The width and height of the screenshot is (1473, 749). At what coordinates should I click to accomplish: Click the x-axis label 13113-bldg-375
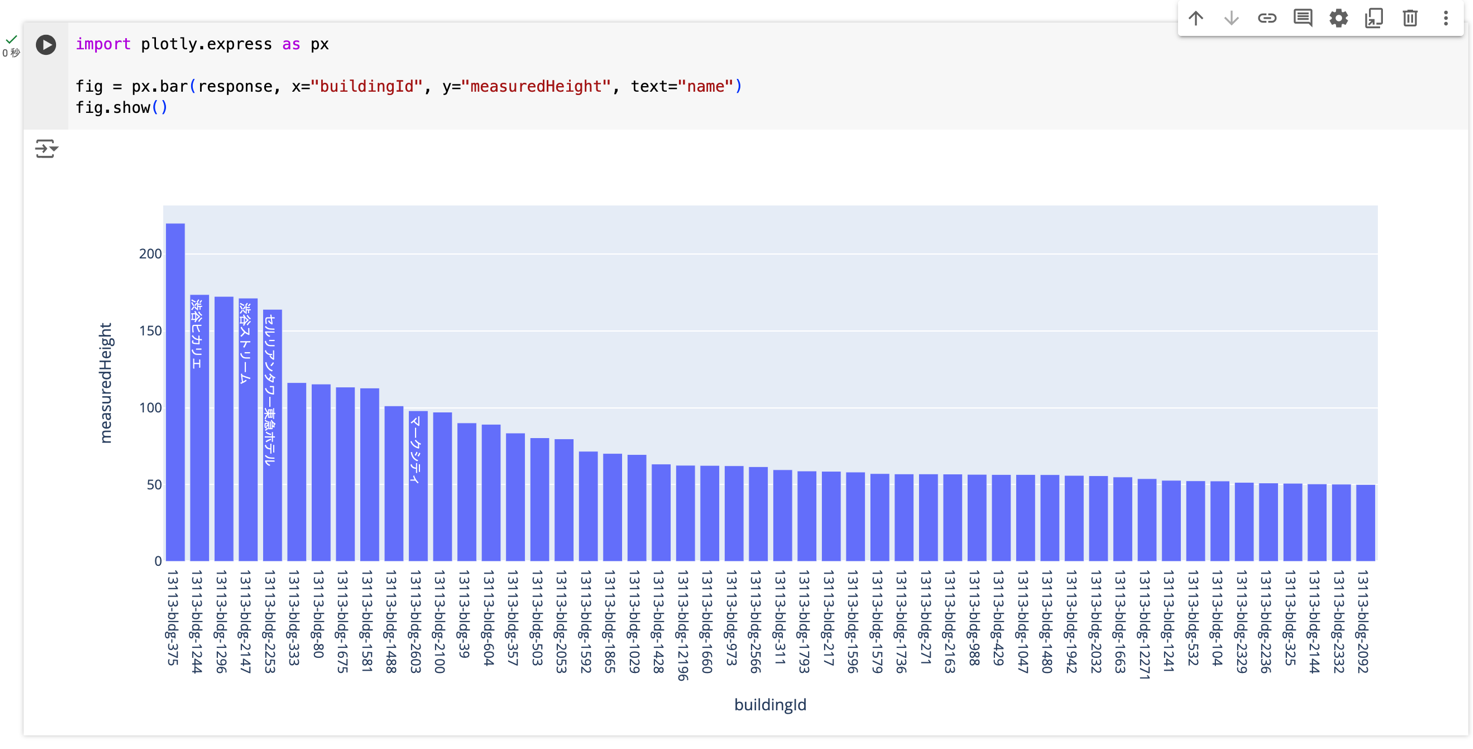pyautogui.click(x=173, y=619)
